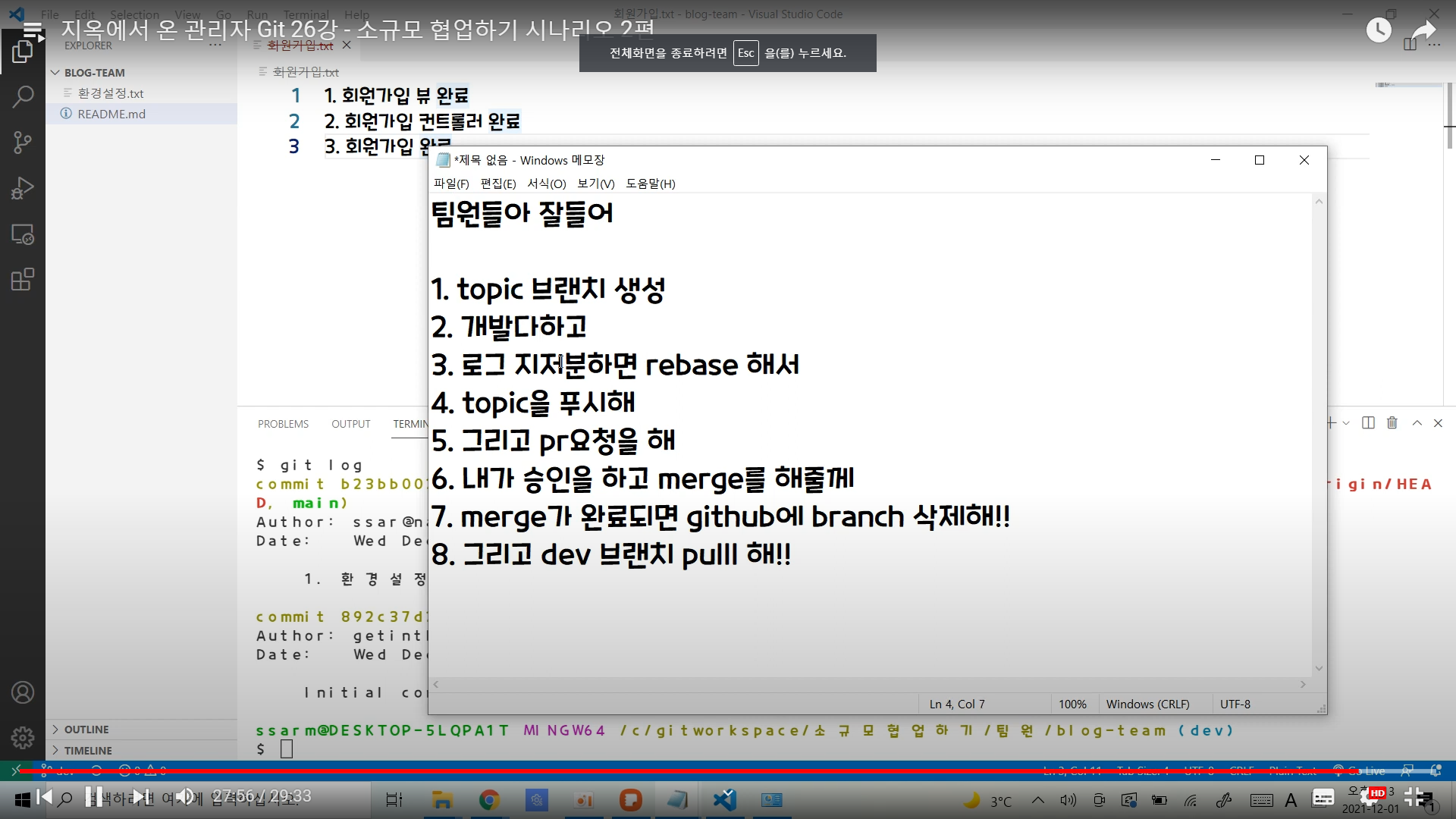
Task: Switch to the OUTPUT panel tab
Action: coord(351,424)
